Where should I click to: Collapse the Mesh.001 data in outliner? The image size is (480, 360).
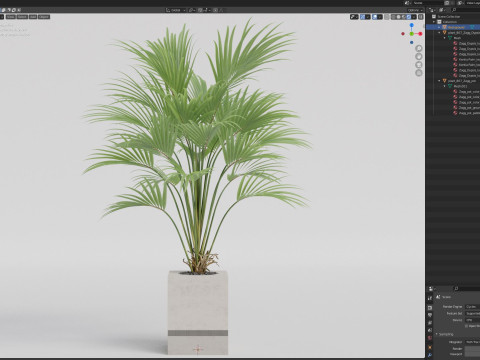445,86
